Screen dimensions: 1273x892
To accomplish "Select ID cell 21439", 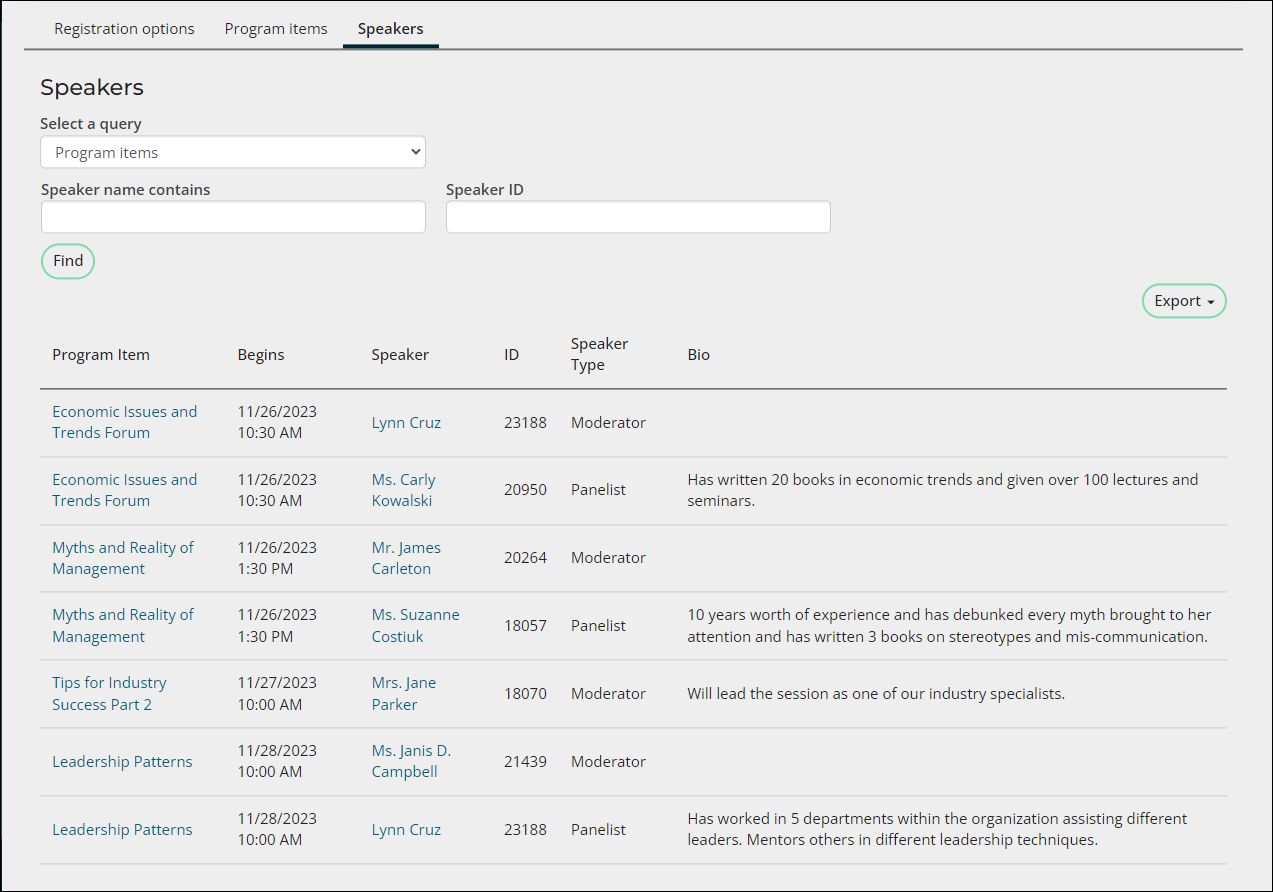I will [x=525, y=761].
